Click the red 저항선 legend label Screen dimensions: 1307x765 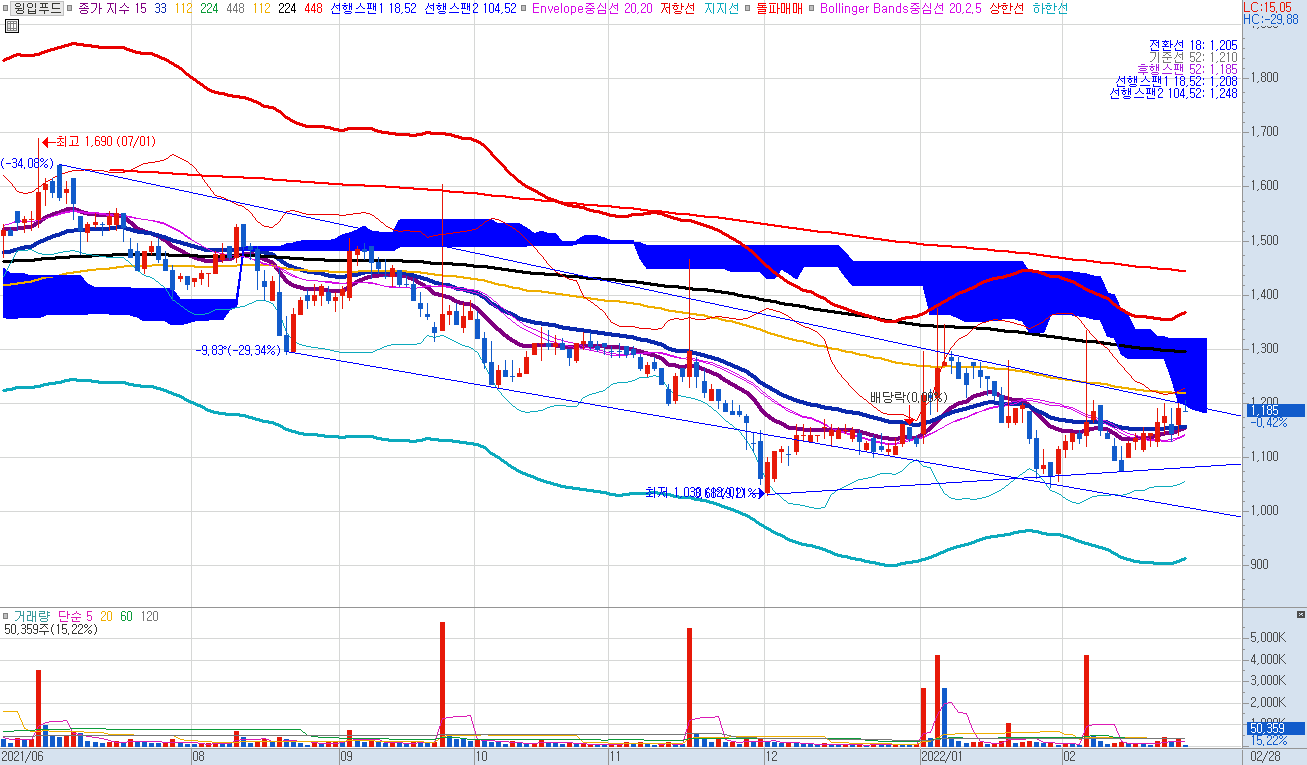pyautogui.click(x=679, y=8)
